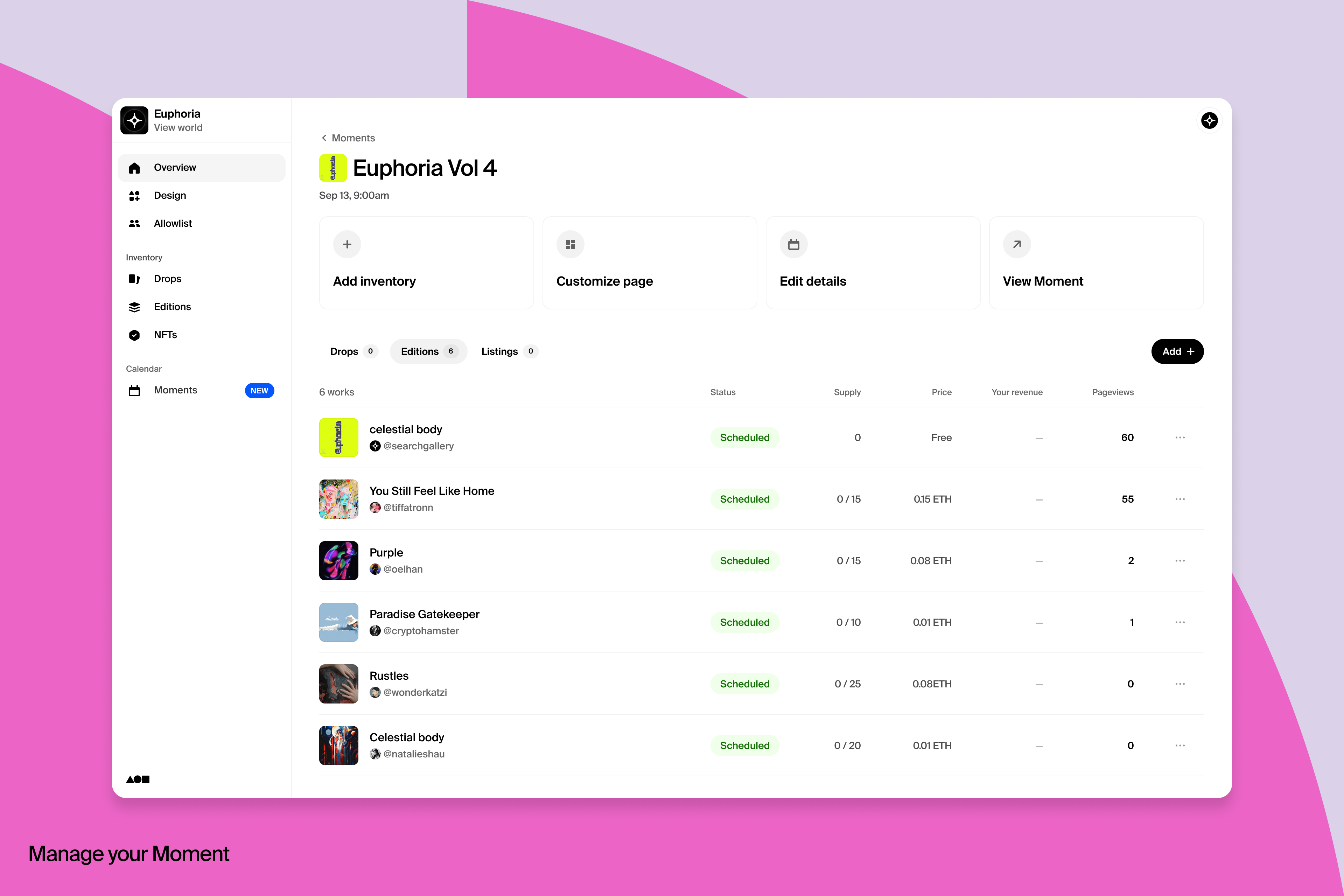Open options menu for celestial body row
Viewport: 1344px width, 896px height.
1179,437
